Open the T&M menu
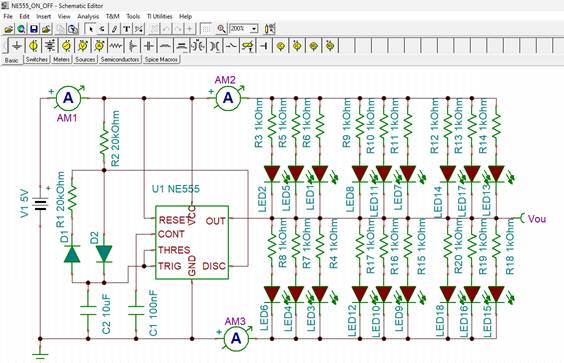 pyautogui.click(x=113, y=16)
